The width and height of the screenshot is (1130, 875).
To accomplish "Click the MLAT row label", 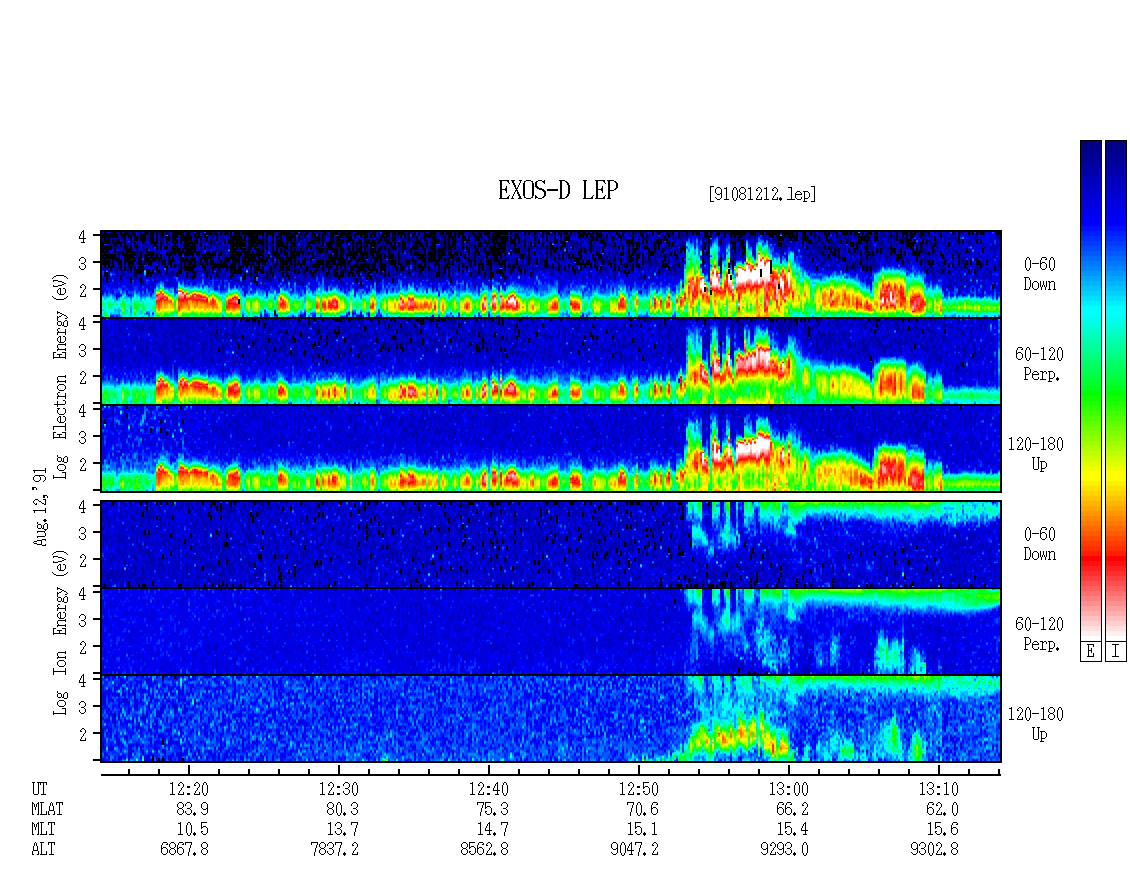I will (x=47, y=809).
